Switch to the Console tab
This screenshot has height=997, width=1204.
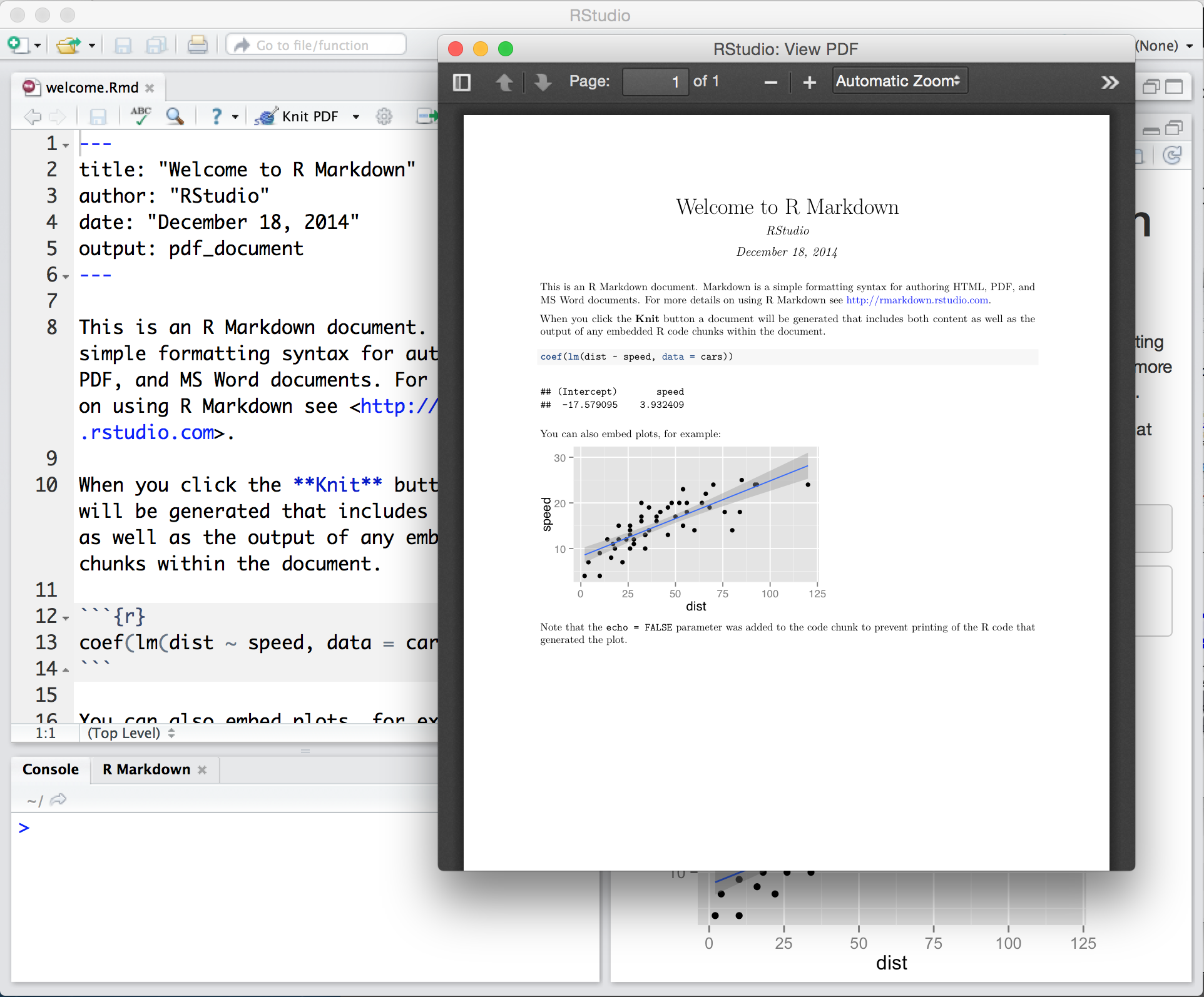(x=51, y=769)
